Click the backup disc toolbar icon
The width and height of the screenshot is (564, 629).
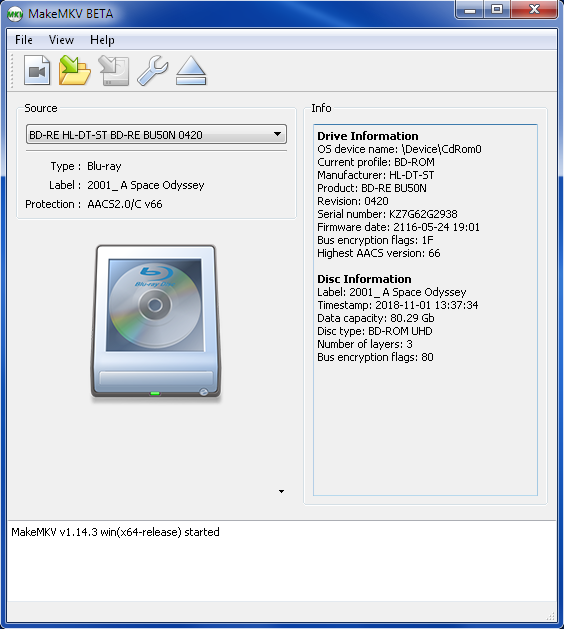(114, 71)
